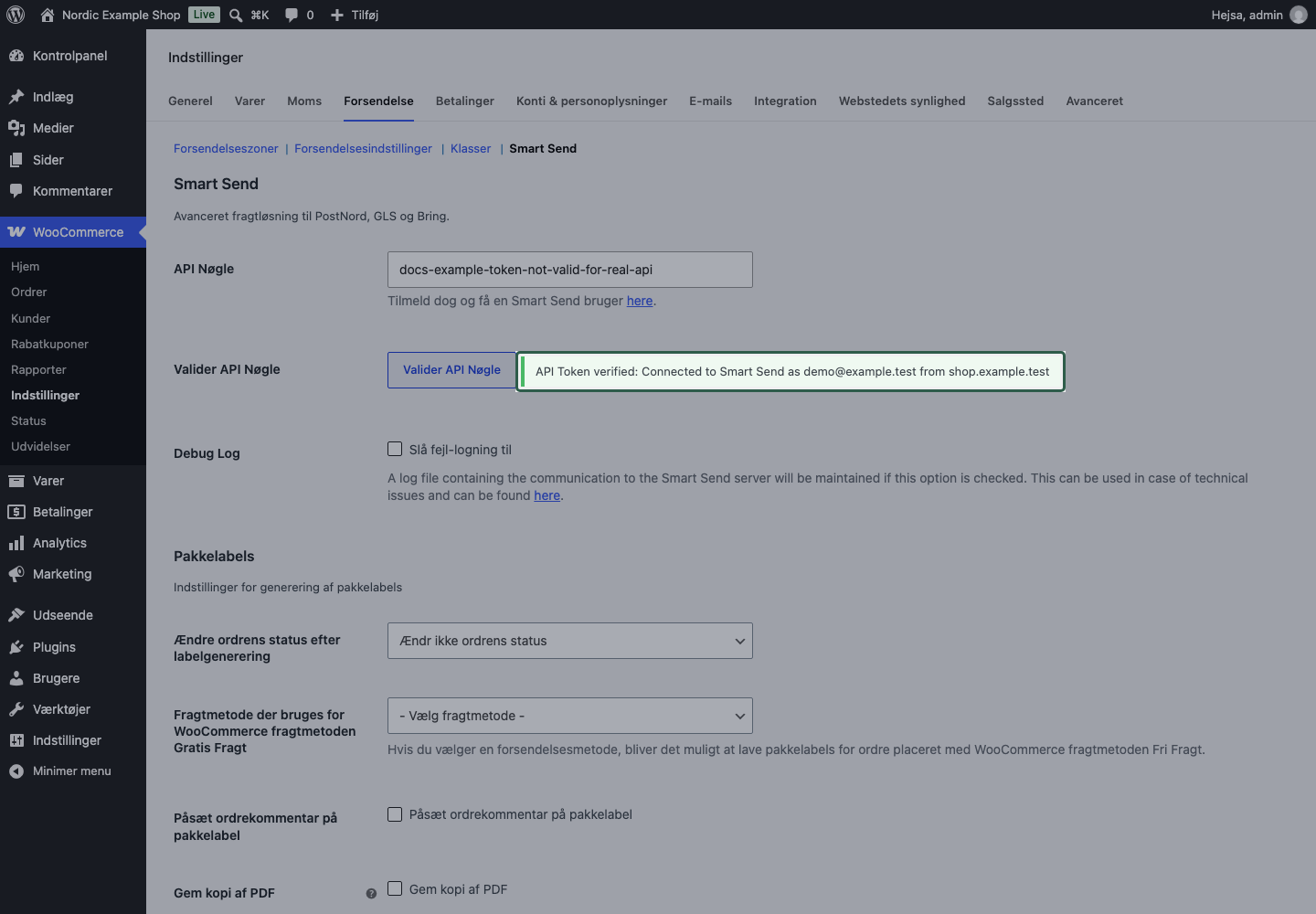This screenshot has width=1316, height=914.
Task: Click the Betalinger dollar icon
Action: coord(16,512)
